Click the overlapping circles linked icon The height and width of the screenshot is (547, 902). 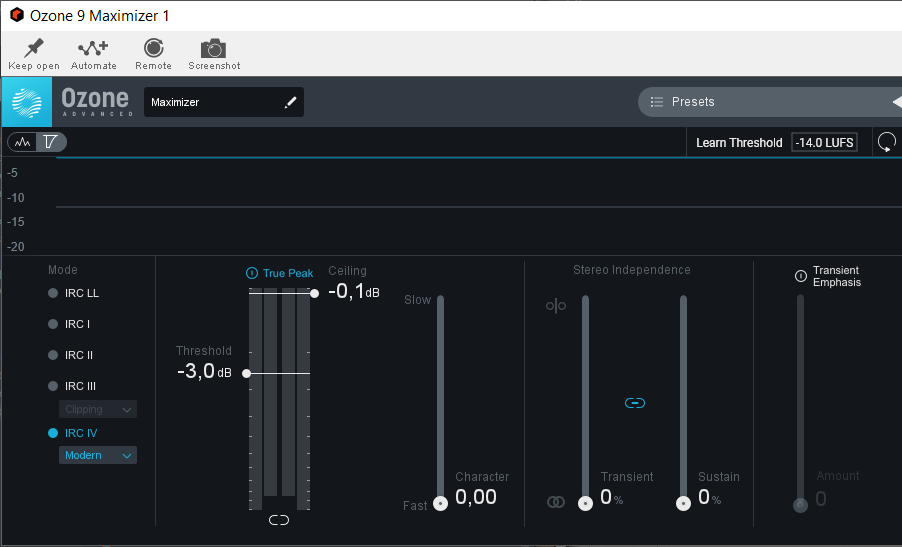coord(556,503)
